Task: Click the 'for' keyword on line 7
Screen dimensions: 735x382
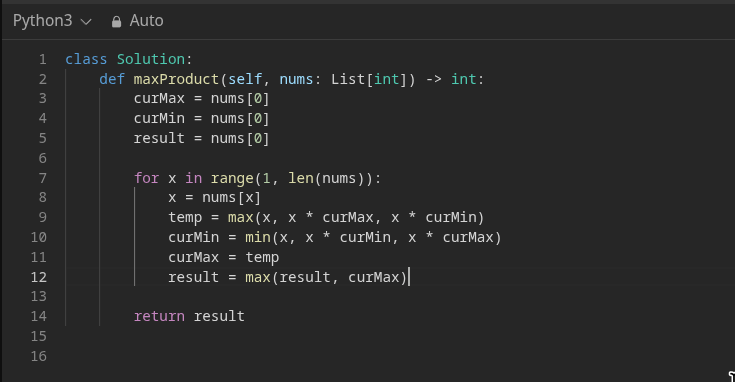Action: coord(147,178)
